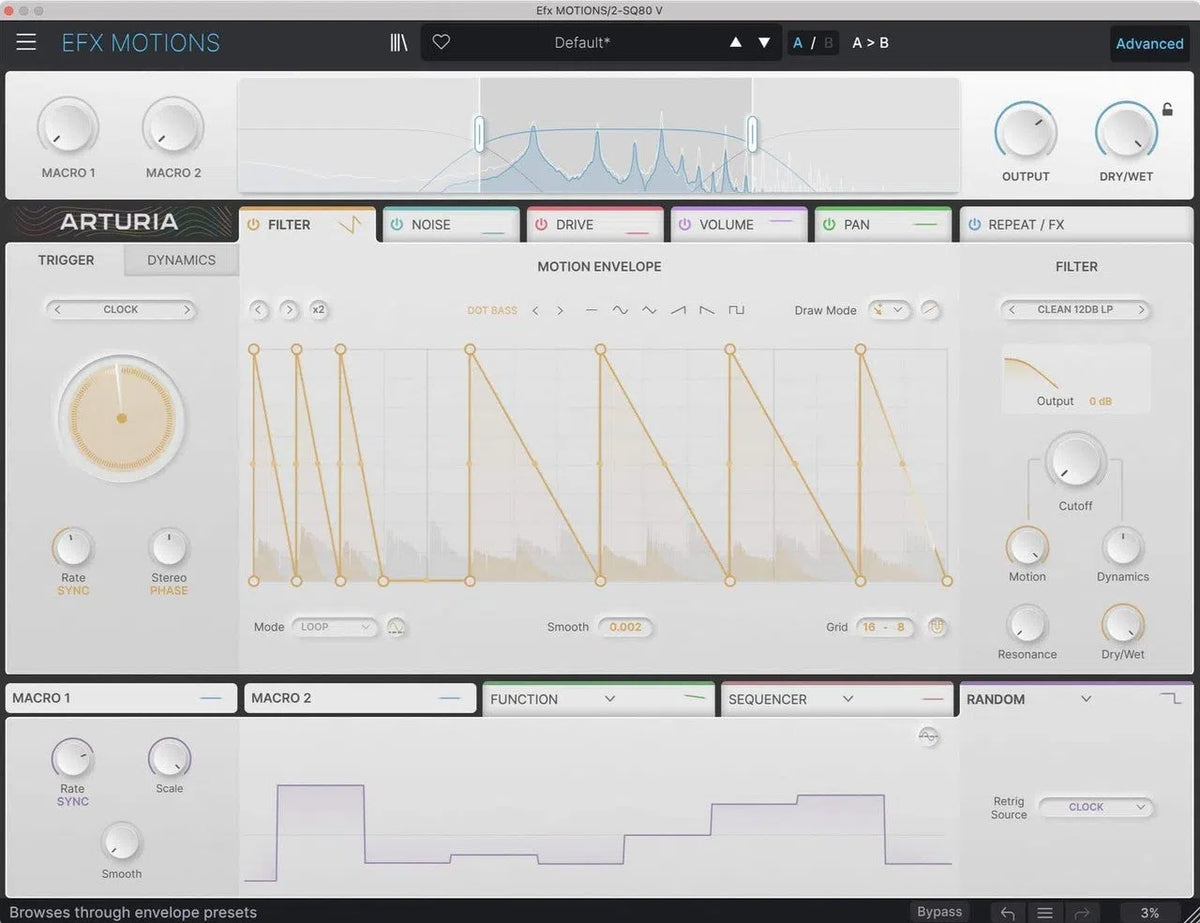Screen dimensions: 1200x923
Task: Open the envelope Mode dropdown showing LOOP
Action: (334, 627)
